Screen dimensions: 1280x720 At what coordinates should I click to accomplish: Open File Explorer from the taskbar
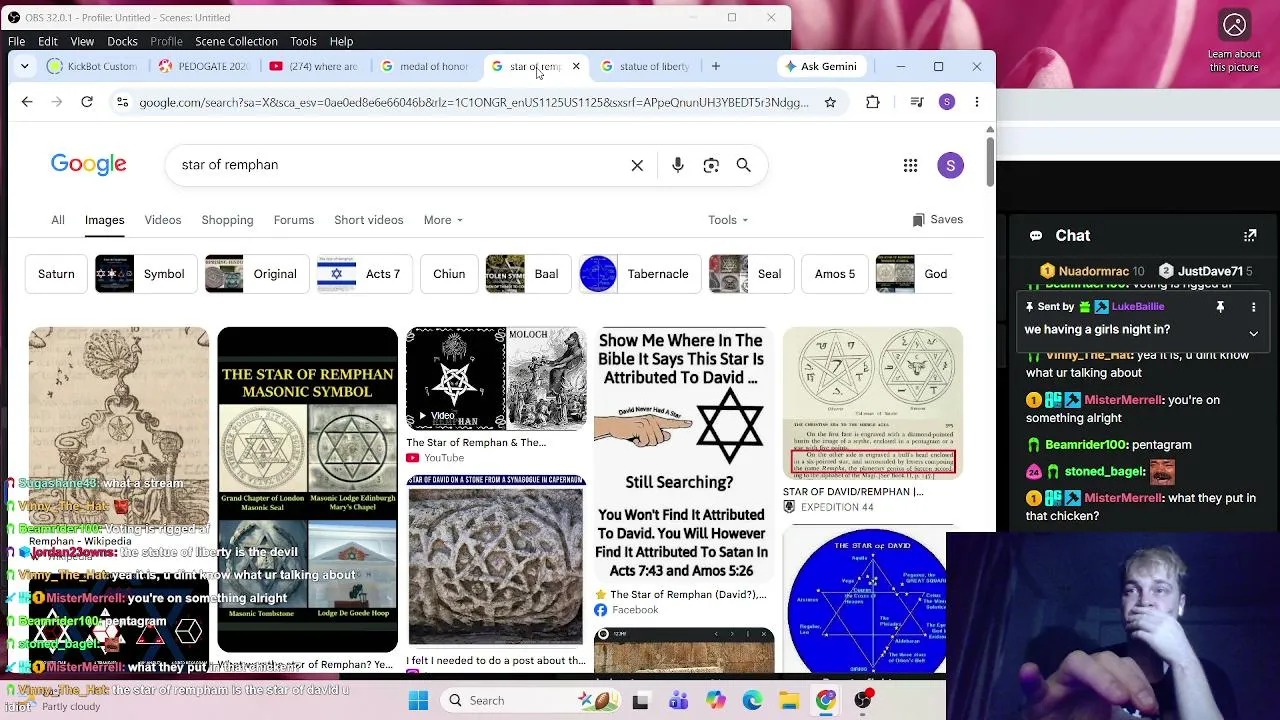click(789, 701)
